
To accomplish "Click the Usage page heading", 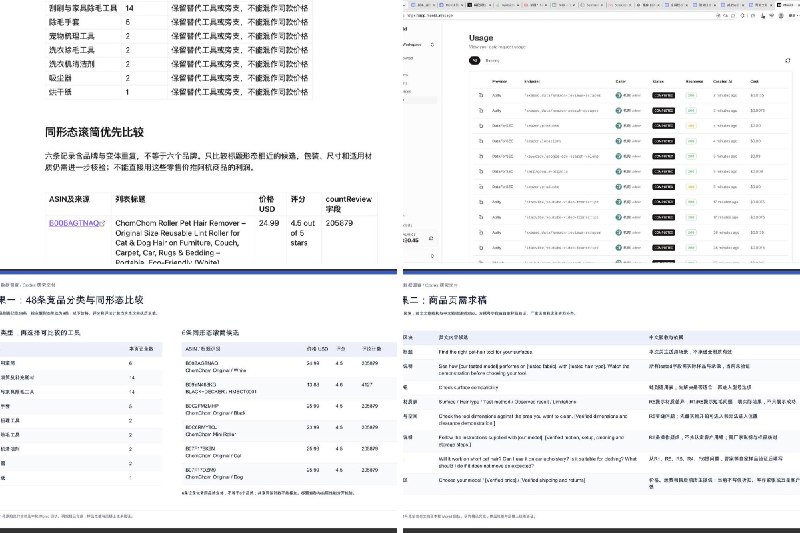I will tap(481, 38).
